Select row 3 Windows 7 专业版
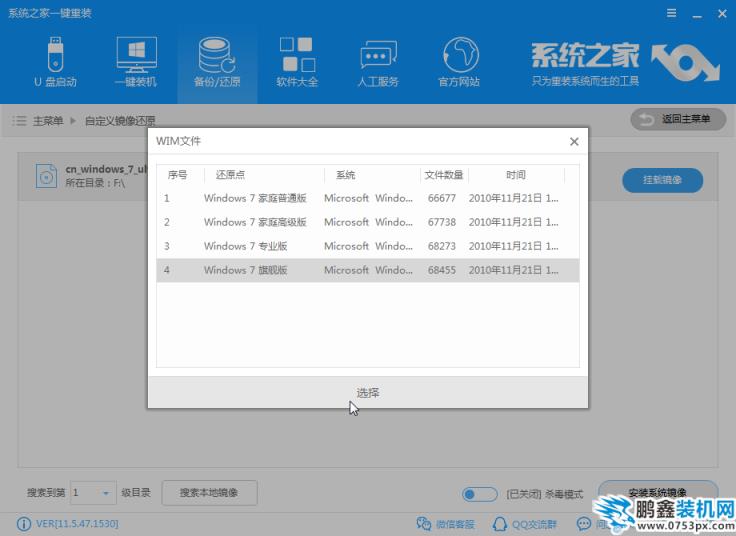 click(368, 246)
